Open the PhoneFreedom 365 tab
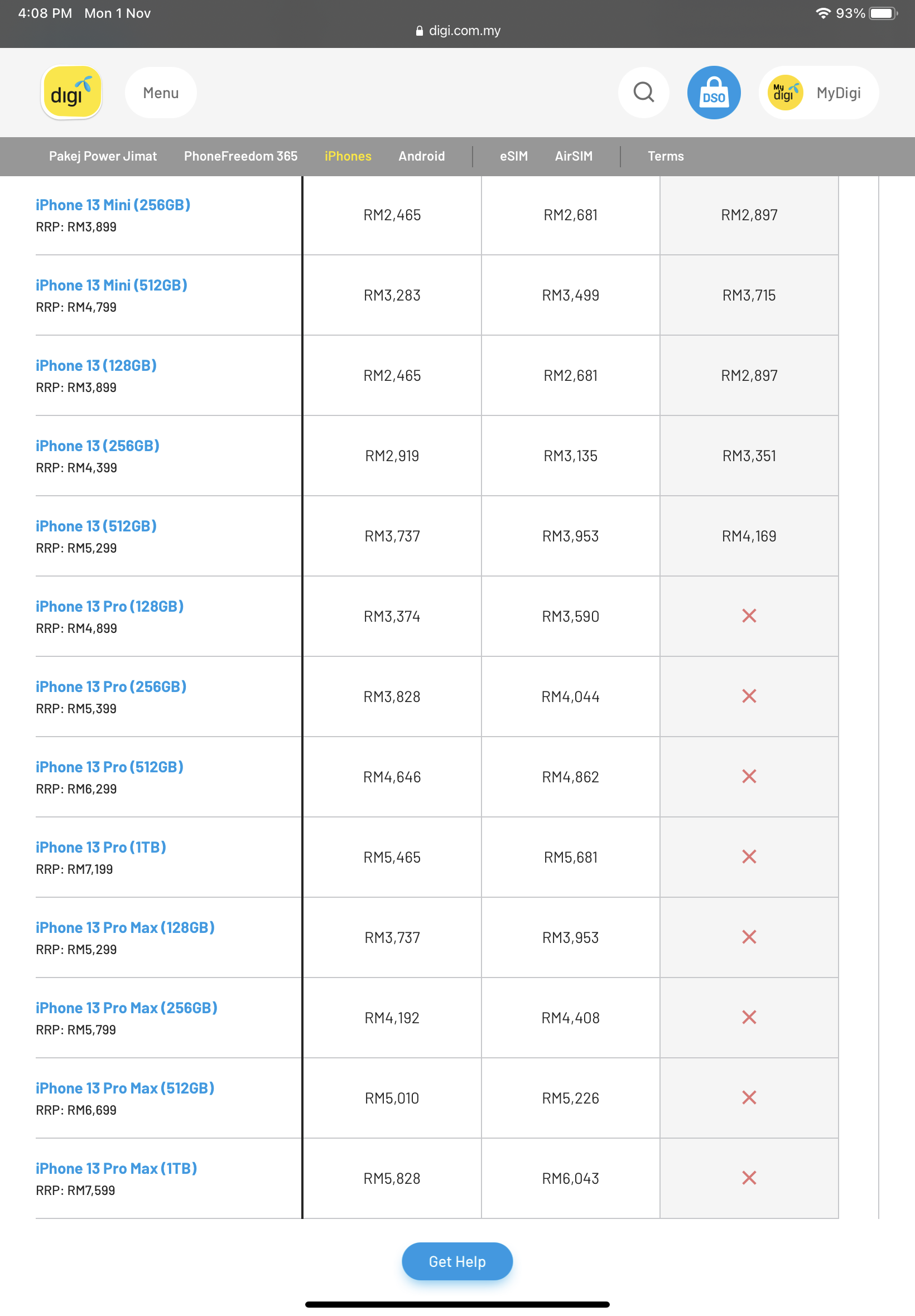Screen dimensions: 915x1316 click(x=240, y=156)
